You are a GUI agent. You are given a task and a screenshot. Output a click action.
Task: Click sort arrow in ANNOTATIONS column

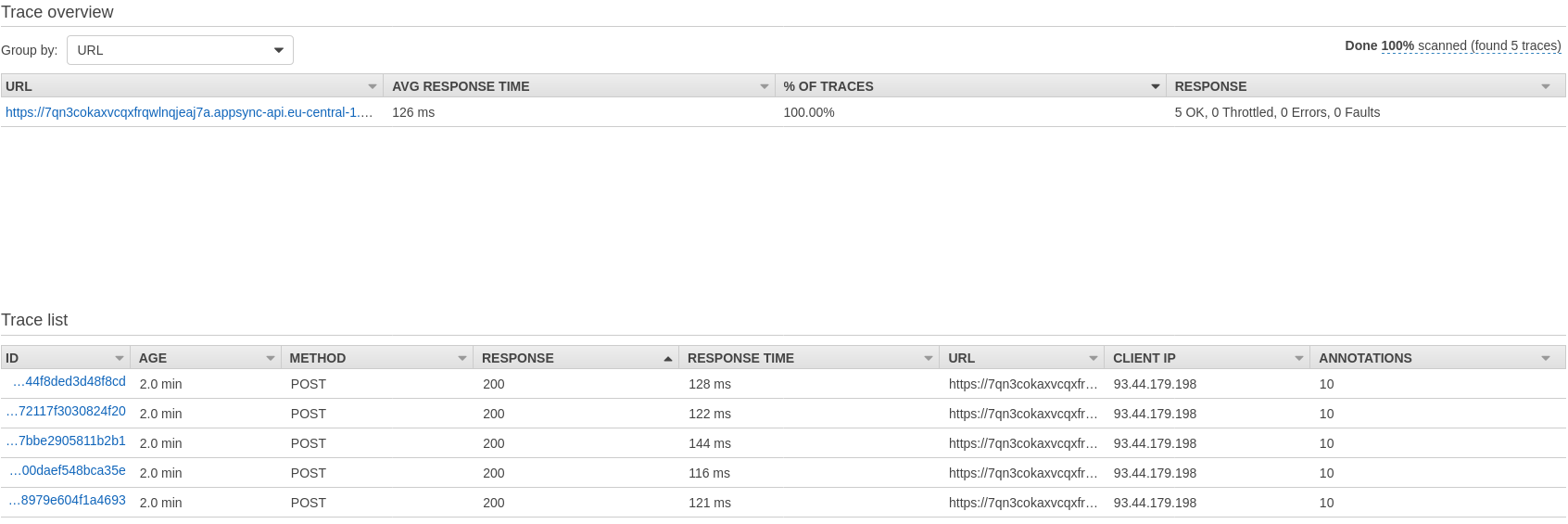click(x=1546, y=358)
